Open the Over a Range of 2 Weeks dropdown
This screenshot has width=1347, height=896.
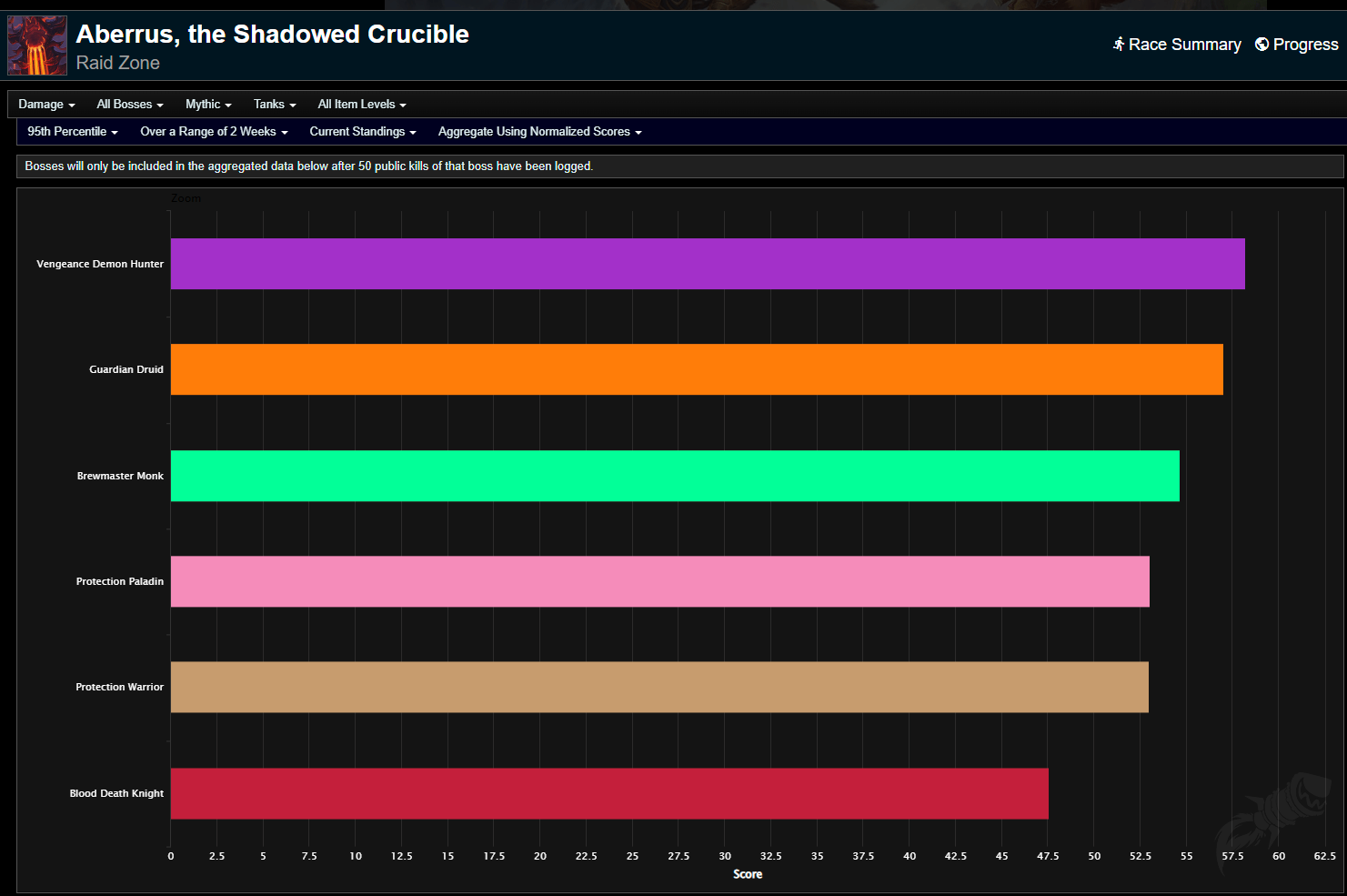tap(214, 132)
